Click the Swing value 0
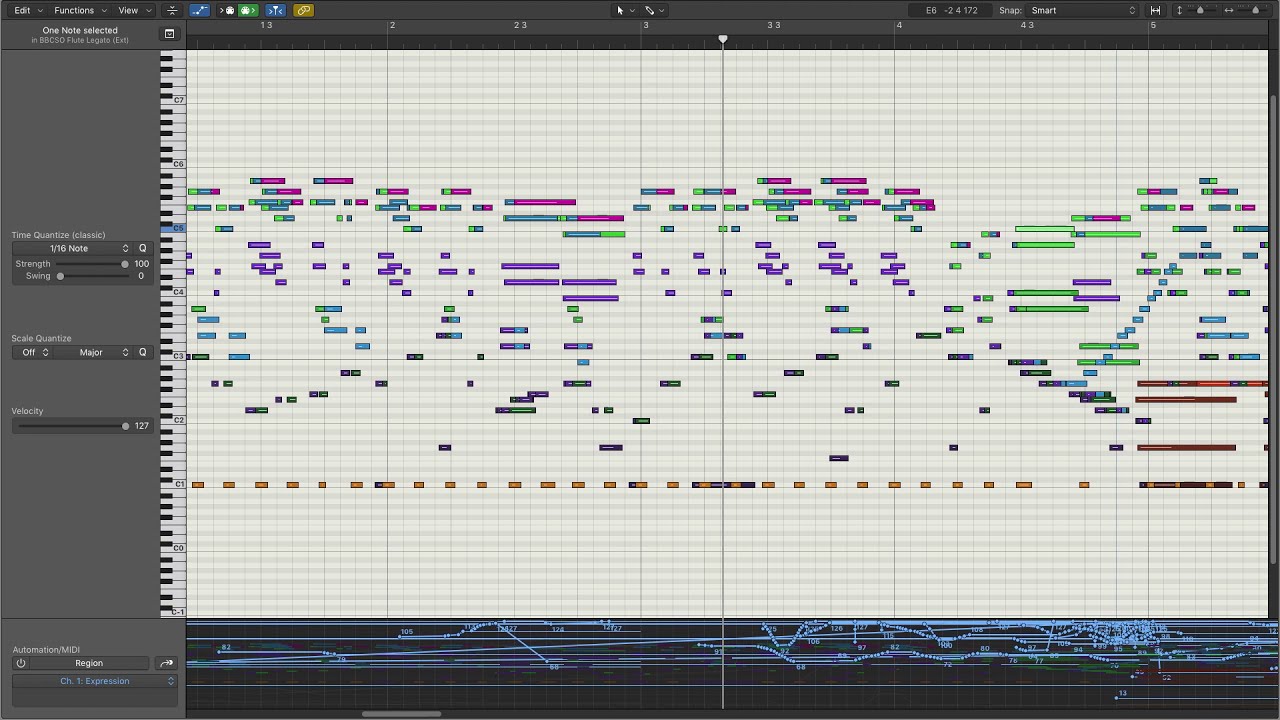Screen dimensions: 1280x720 tap(141, 276)
